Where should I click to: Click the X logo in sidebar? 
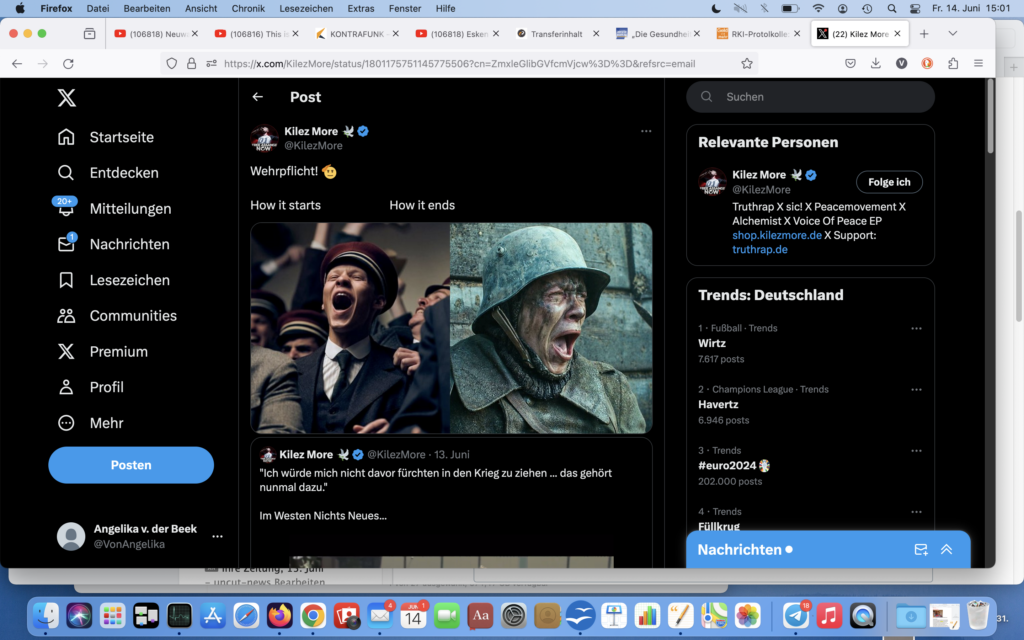point(66,98)
